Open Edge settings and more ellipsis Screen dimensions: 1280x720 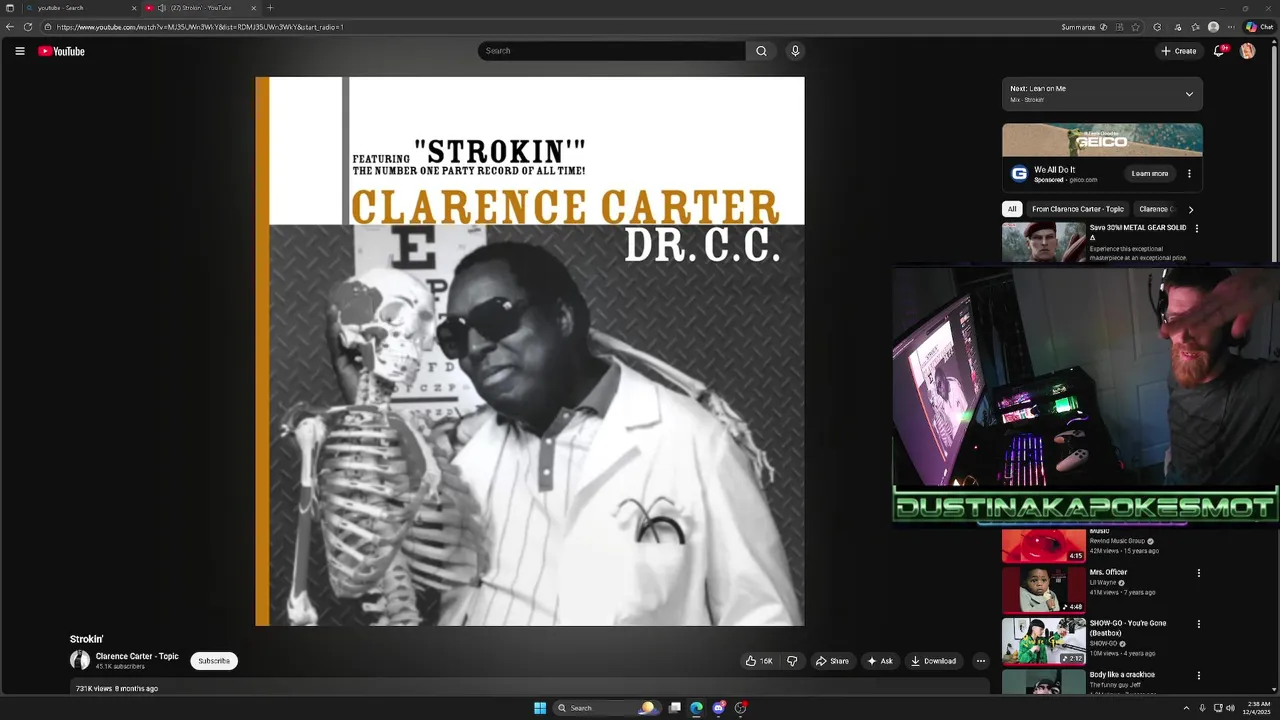click(1232, 27)
